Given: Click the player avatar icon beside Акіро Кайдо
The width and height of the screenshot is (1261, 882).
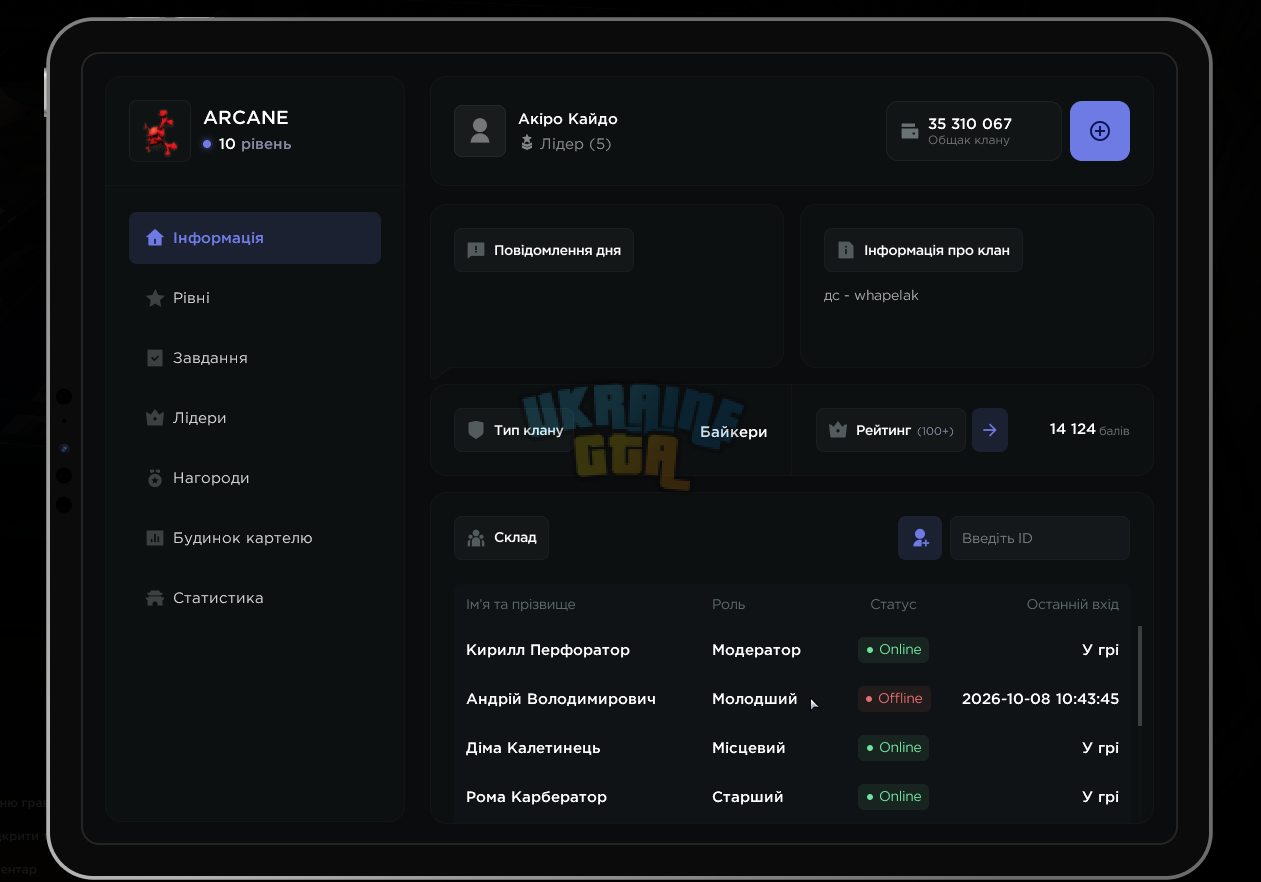Looking at the screenshot, I should click(x=480, y=131).
